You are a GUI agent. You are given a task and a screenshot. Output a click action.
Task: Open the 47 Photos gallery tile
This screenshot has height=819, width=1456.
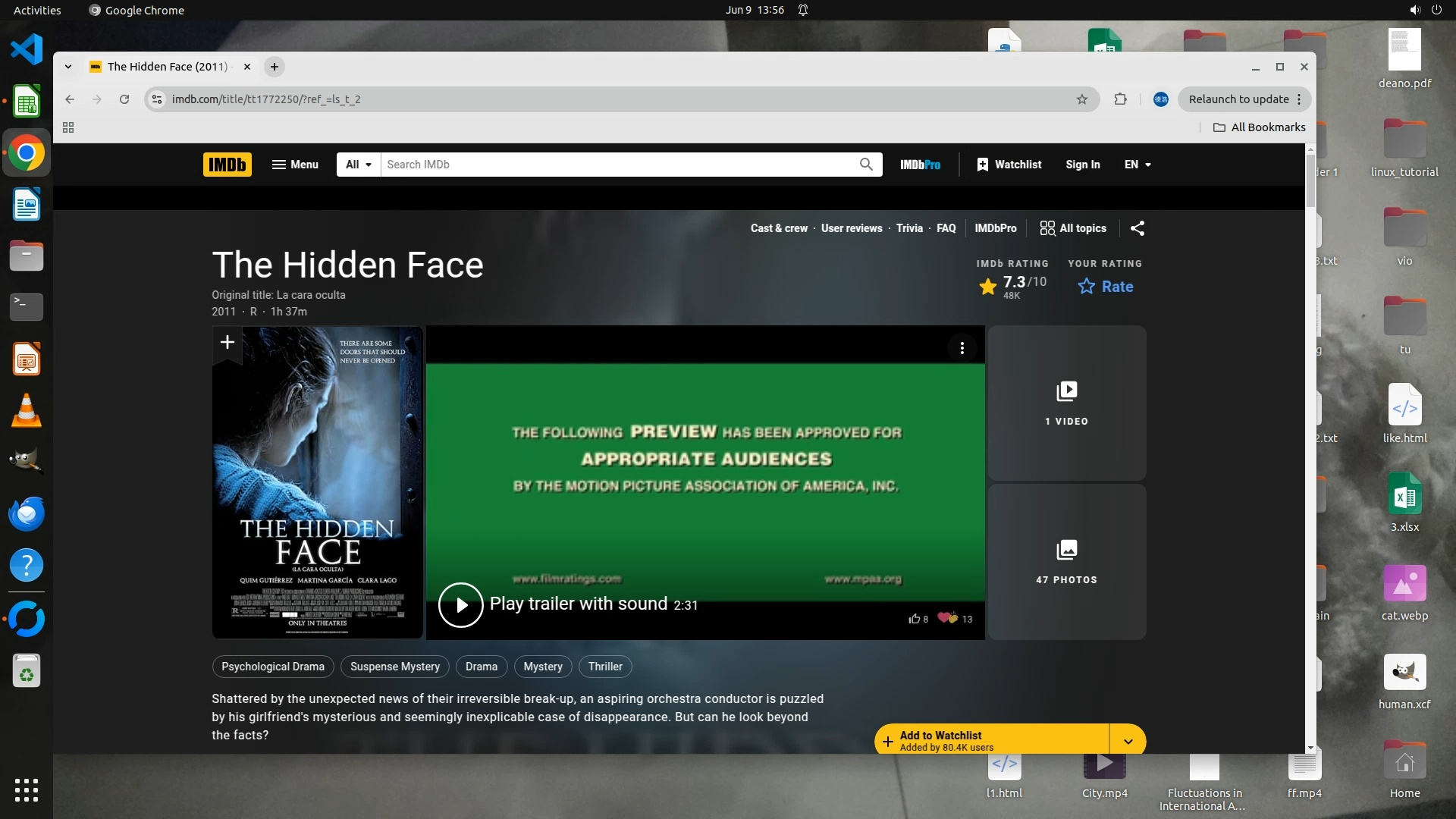(1066, 562)
